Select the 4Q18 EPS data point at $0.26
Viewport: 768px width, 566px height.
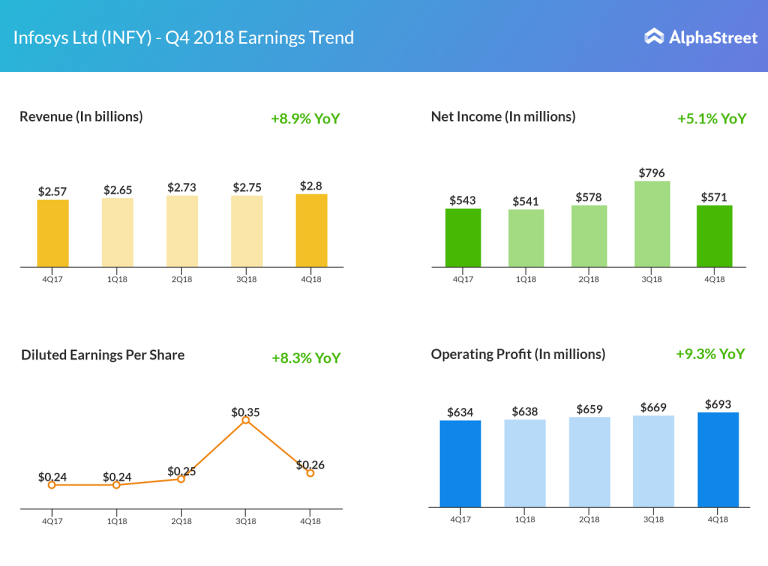click(x=310, y=473)
